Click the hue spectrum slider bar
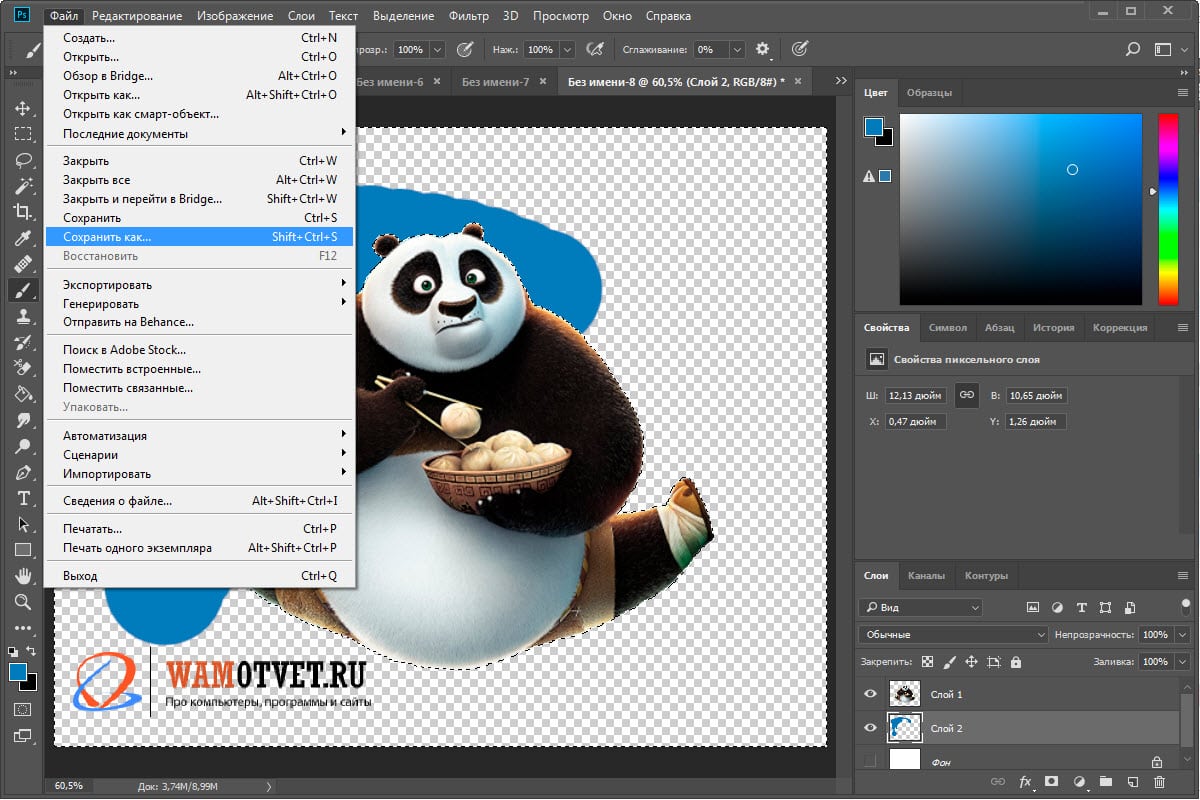 click(x=1167, y=208)
